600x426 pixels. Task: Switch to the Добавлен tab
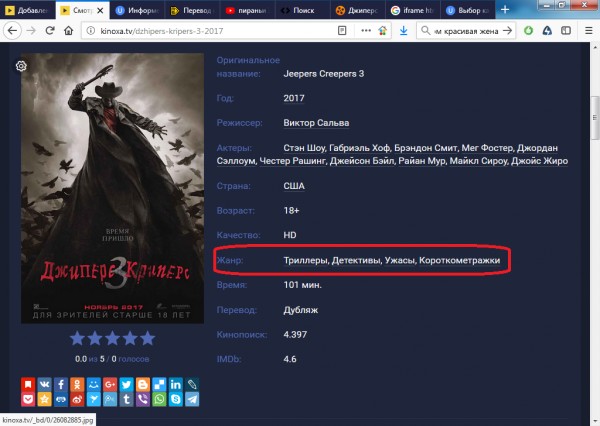point(28,10)
